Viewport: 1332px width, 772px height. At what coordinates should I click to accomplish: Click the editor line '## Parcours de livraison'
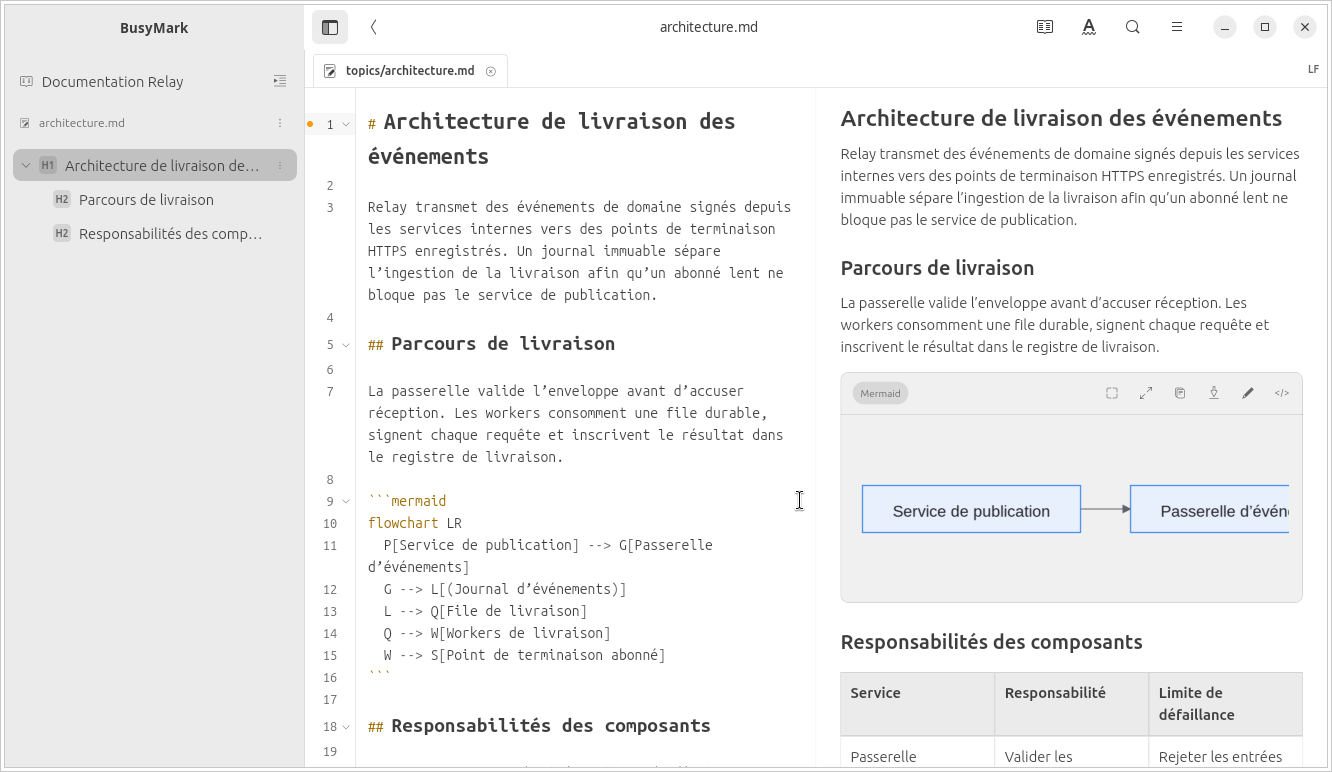(491, 344)
